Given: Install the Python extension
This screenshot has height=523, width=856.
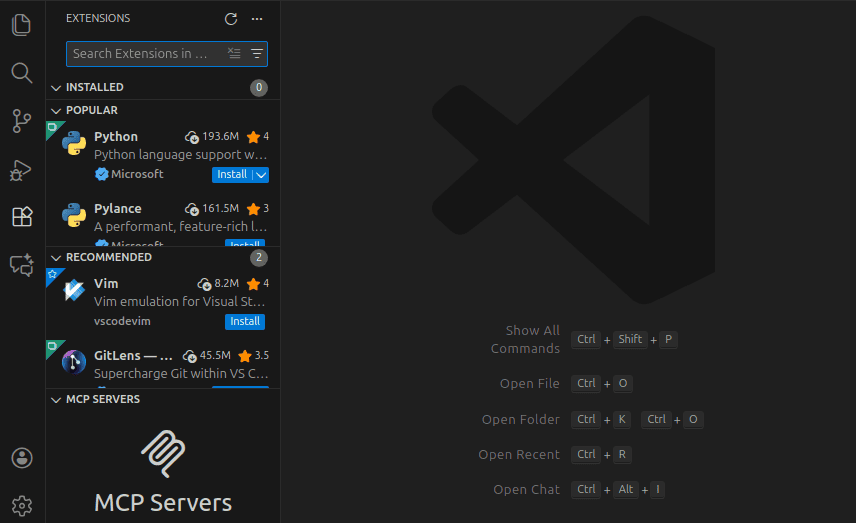Looking at the screenshot, I should (x=232, y=175).
